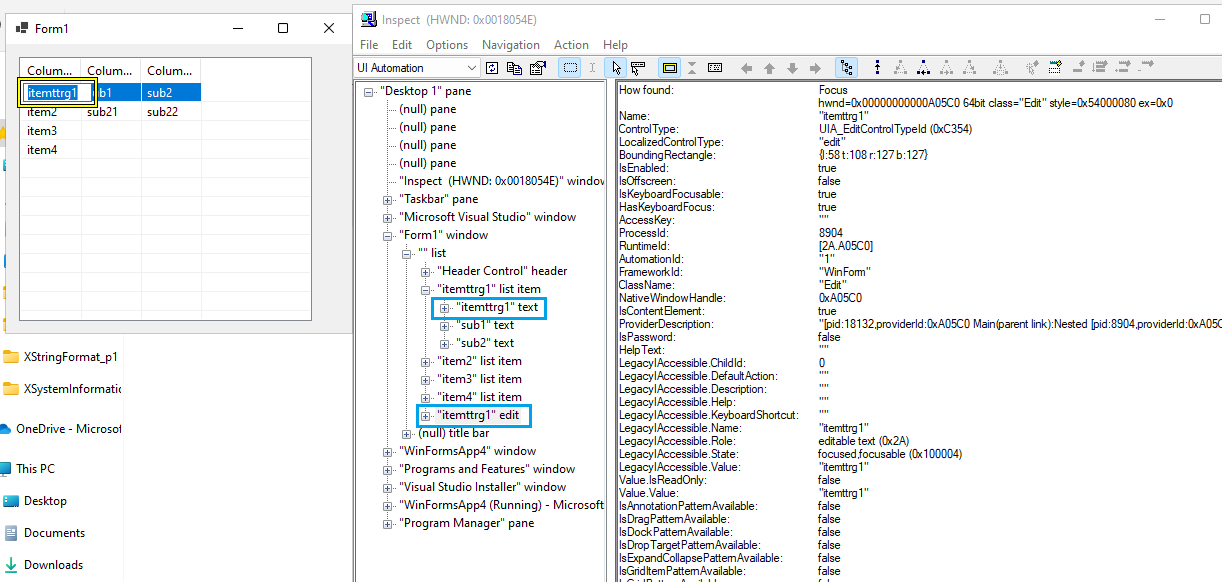Navigate to previous sibling with the left arrow
Image resolution: width=1222 pixels, height=582 pixels.
(747, 66)
